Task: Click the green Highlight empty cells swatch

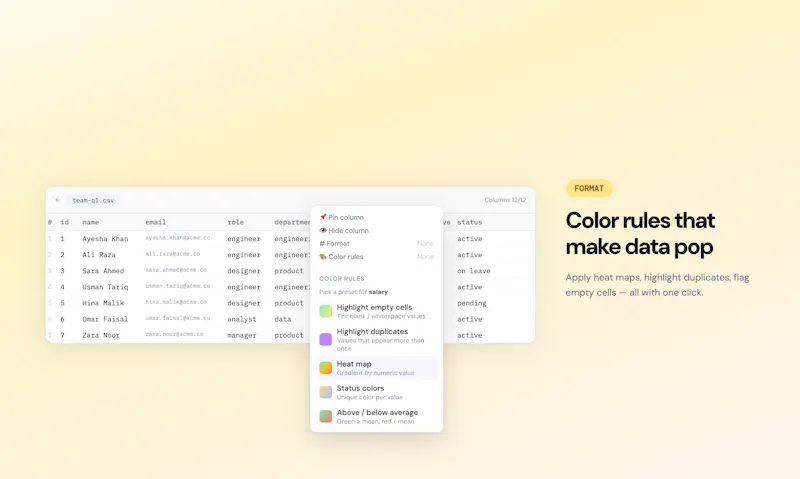Action: [x=326, y=311]
